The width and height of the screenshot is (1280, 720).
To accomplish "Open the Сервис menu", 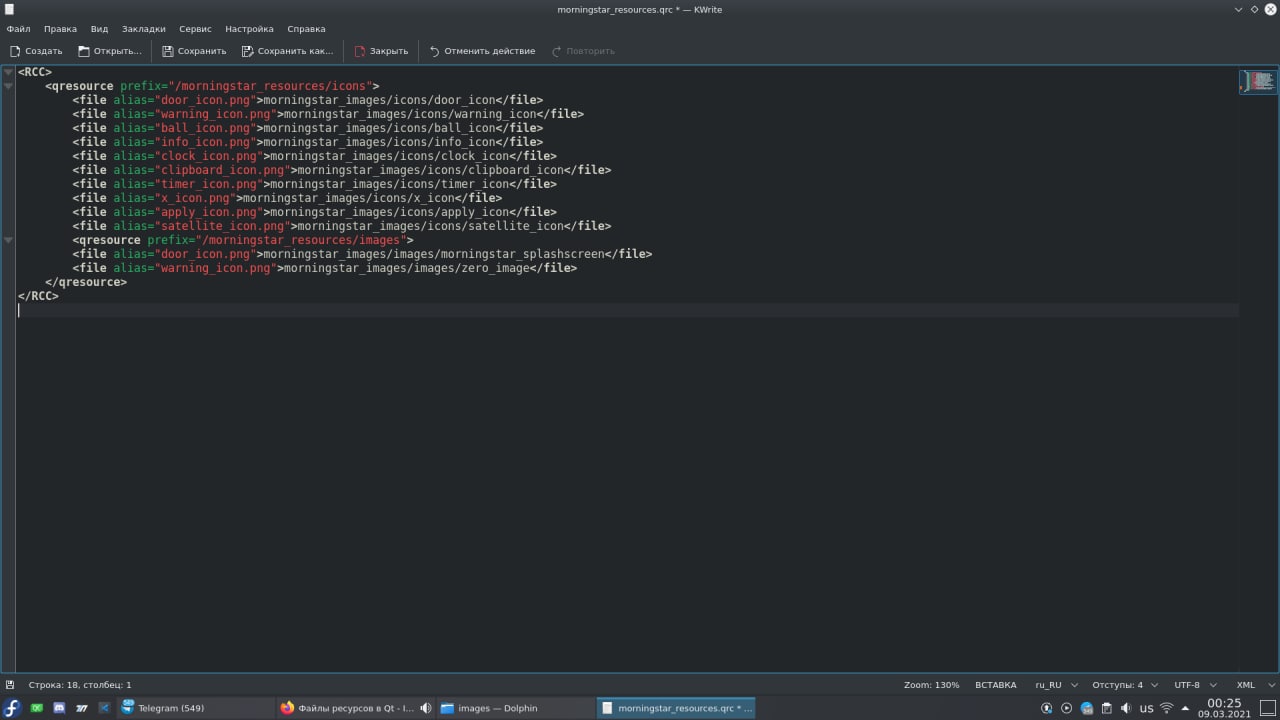I will click(x=195, y=29).
